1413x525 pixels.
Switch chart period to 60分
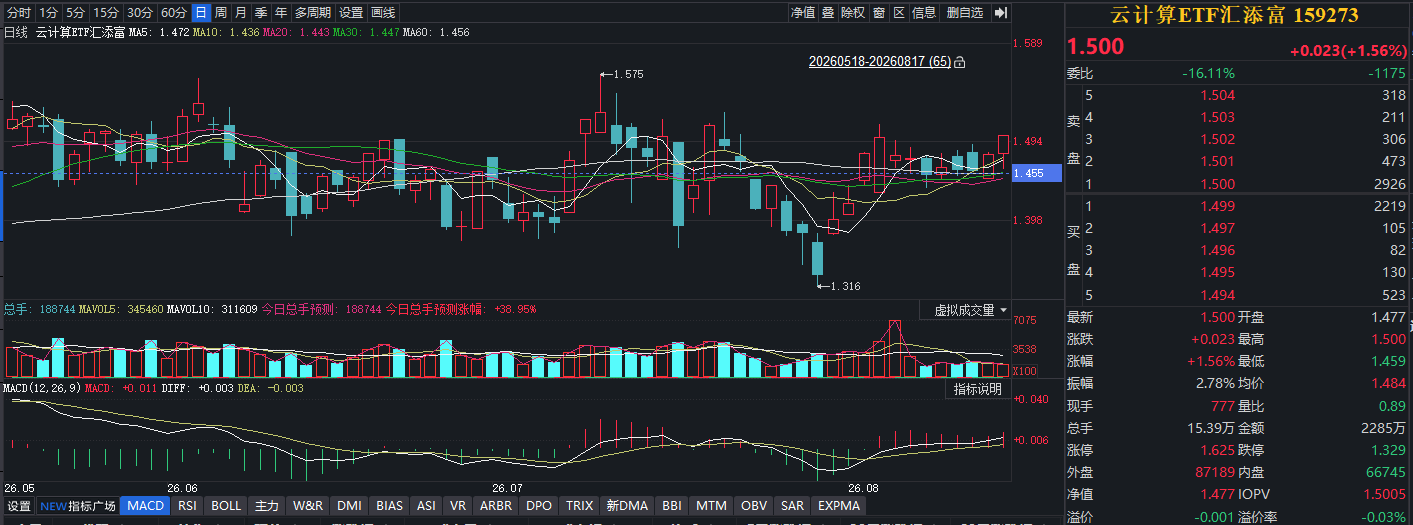click(174, 12)
